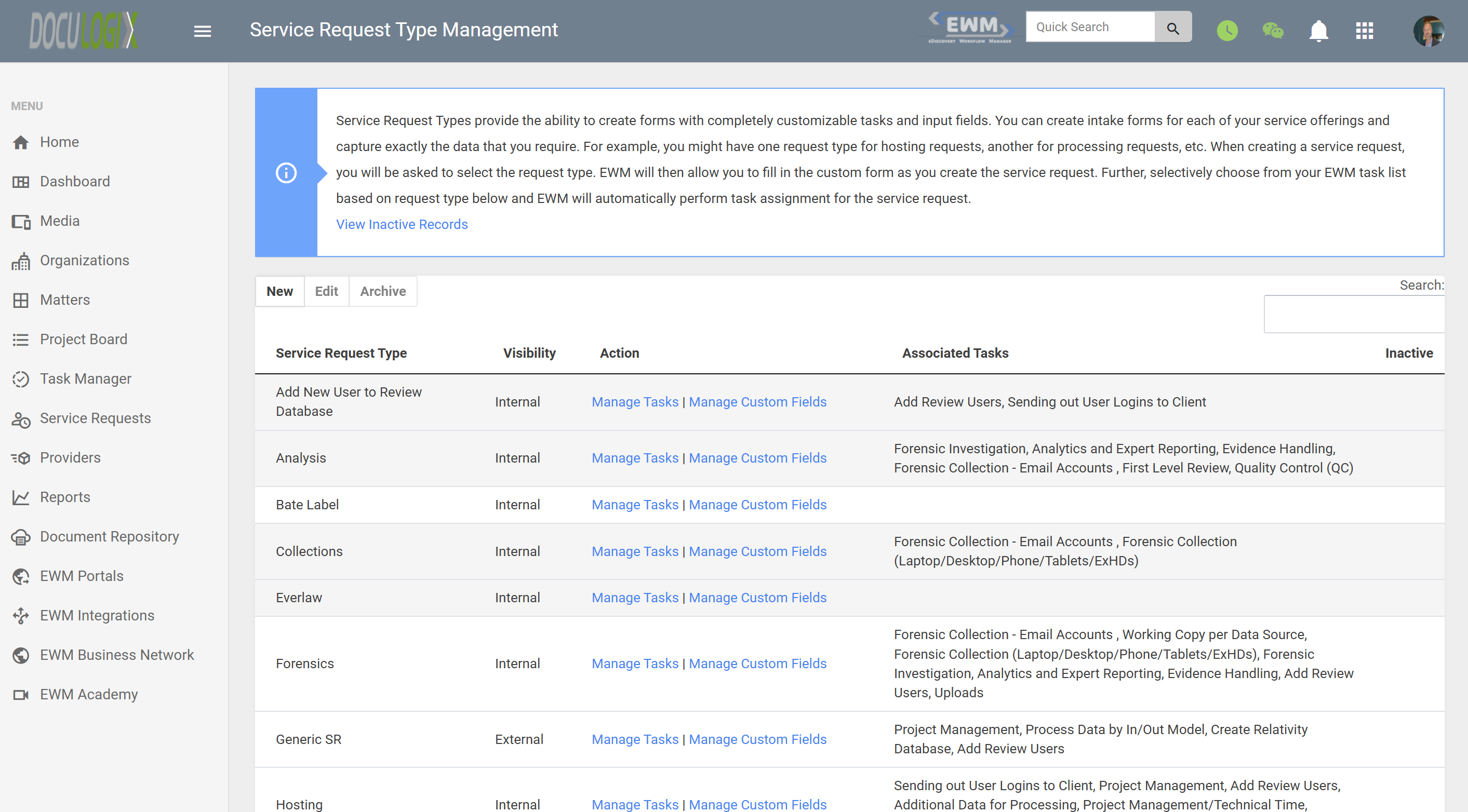This screenshot has height=812, width=1468.
Task: Open EWM Integrations from the sidebar
Action: point(97,616)
